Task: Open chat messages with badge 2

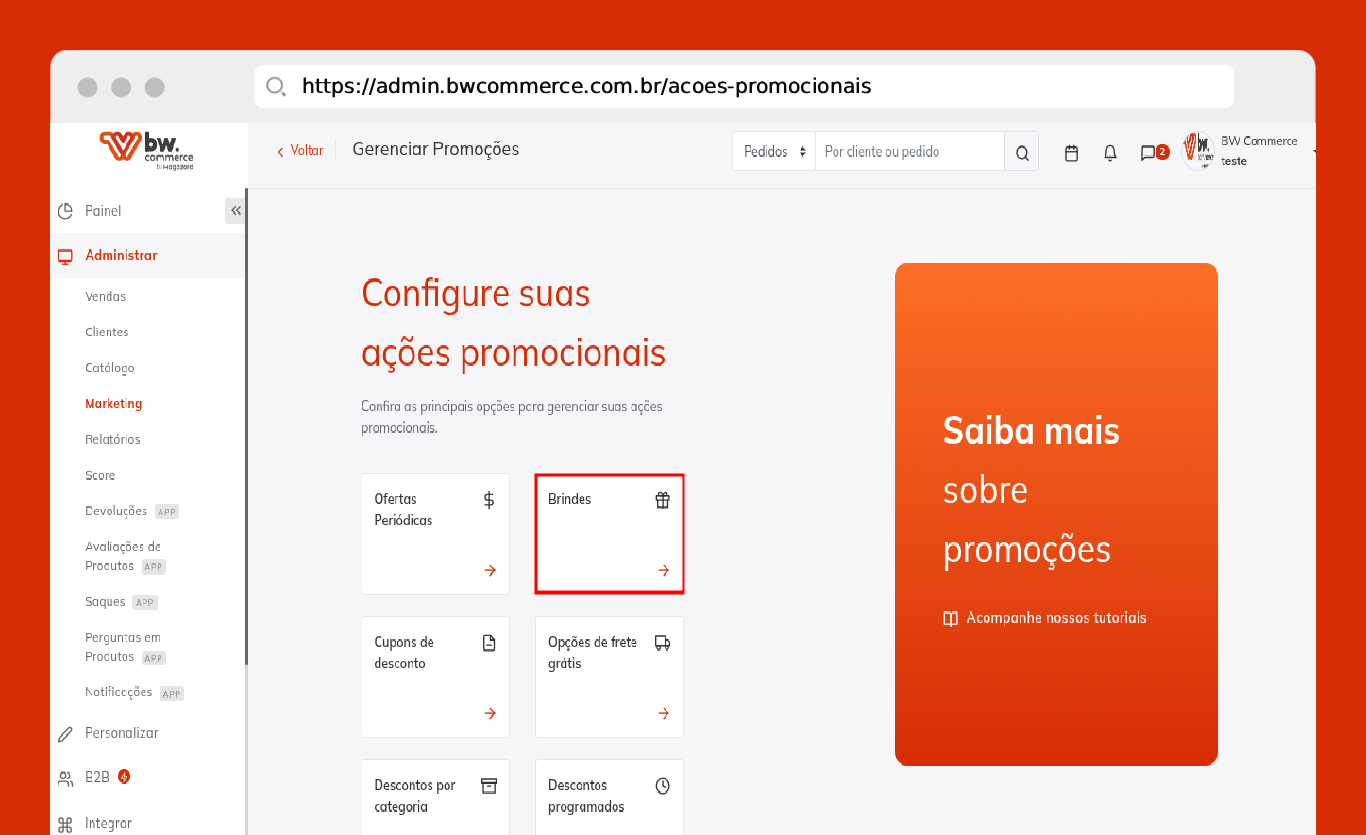Action: click(1149, 153)
